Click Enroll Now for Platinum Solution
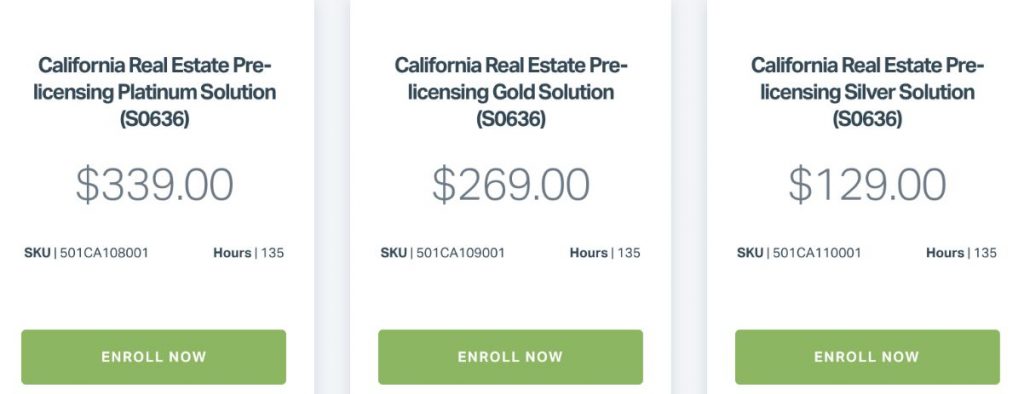 tap(153, 357)
